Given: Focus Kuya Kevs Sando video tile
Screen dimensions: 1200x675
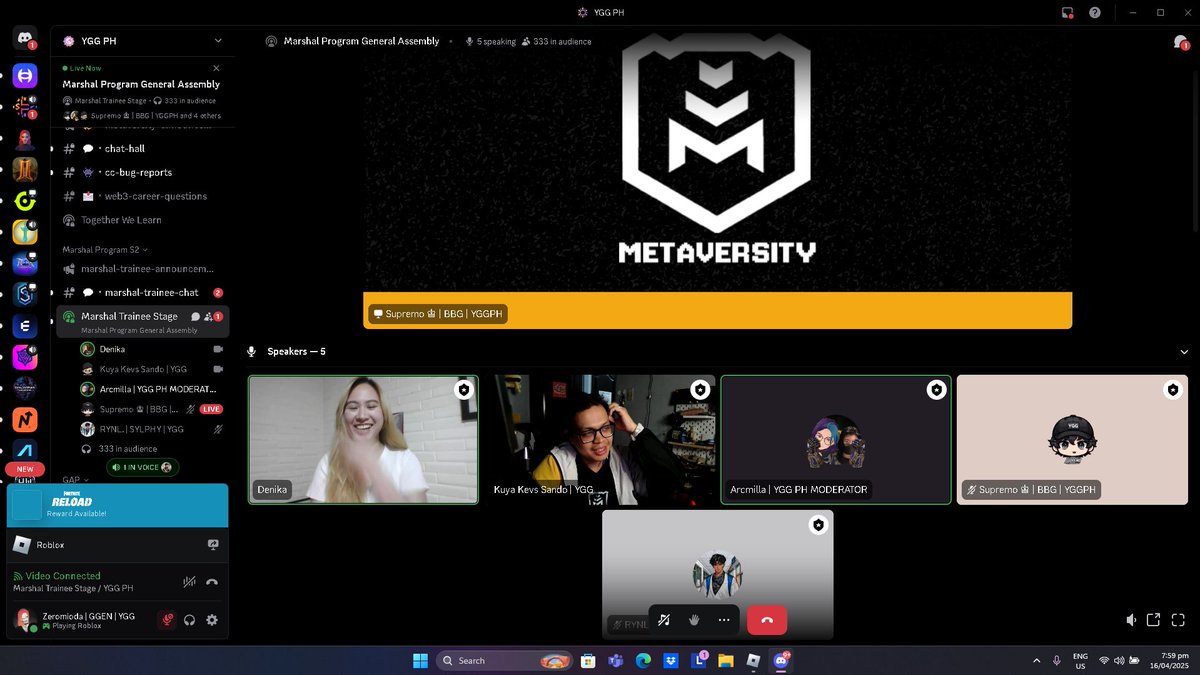Looking at the screenshot, I should pos(599,440).
